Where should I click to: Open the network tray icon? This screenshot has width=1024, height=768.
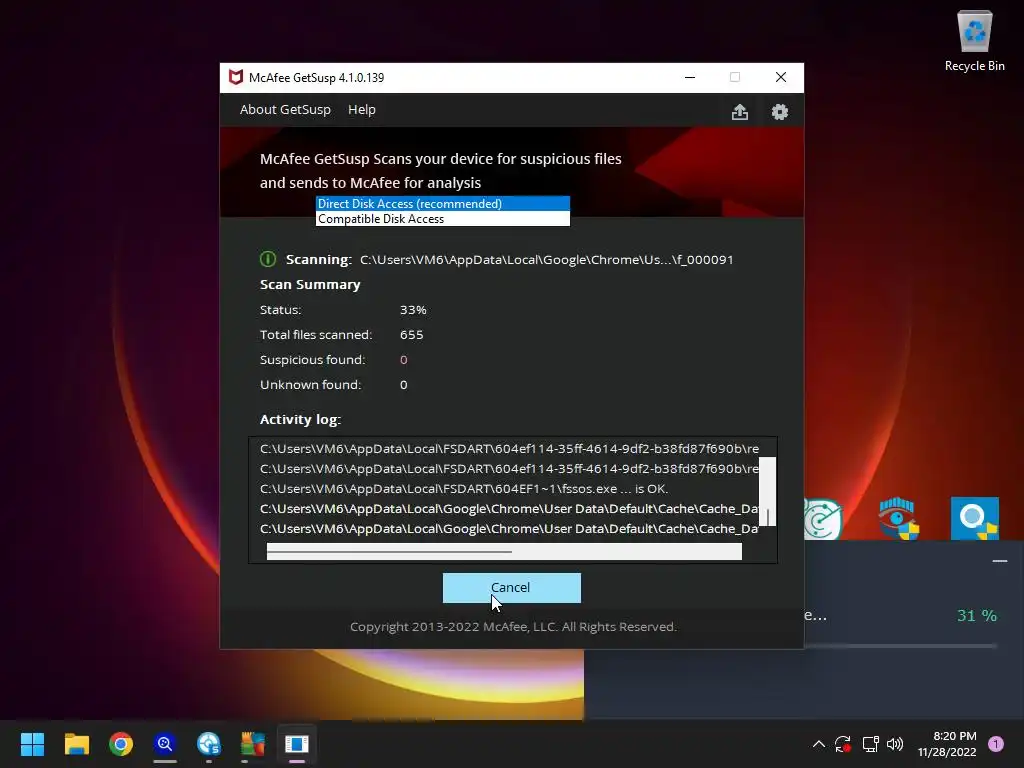[x=870, y=744]
